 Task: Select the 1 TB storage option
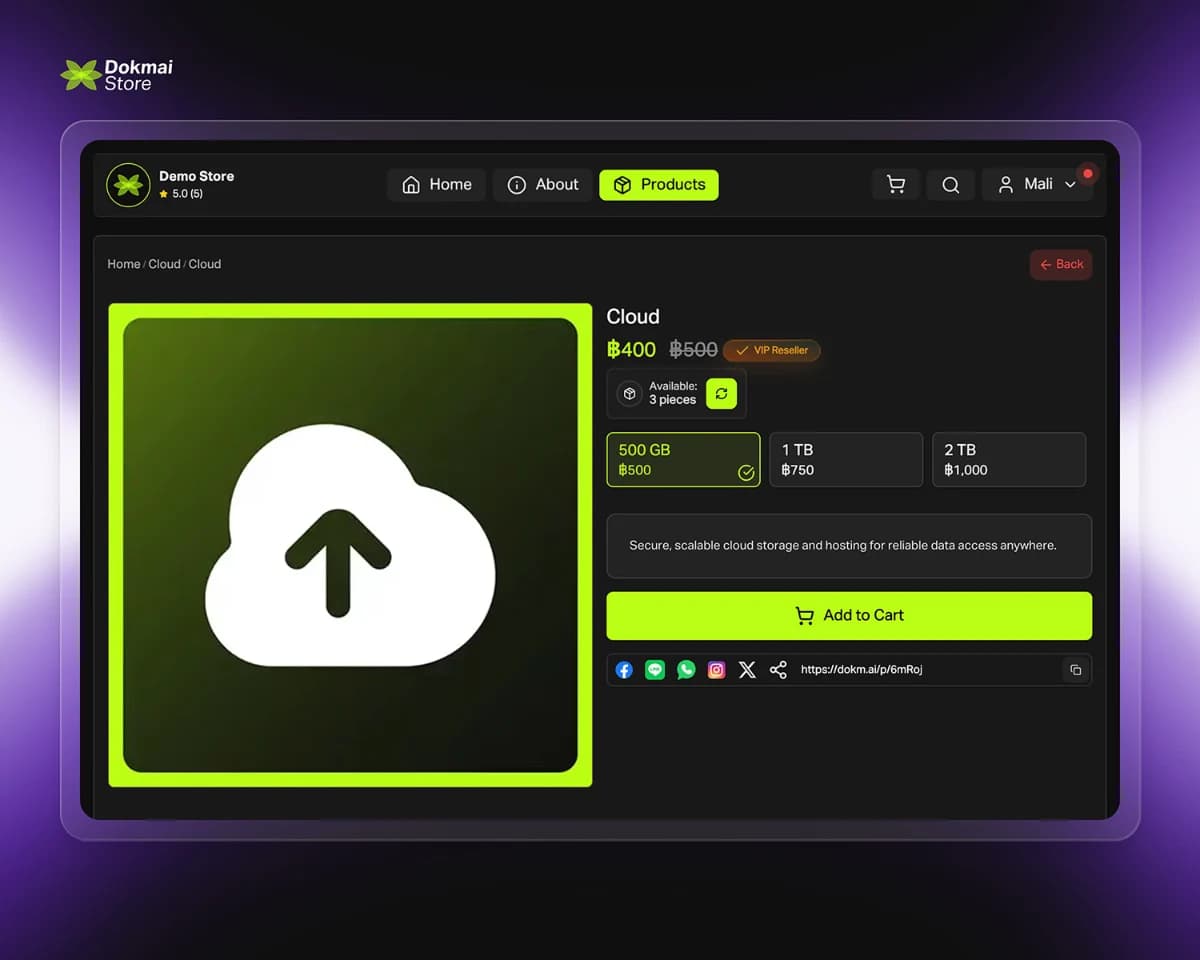click(x=846, y=460)
